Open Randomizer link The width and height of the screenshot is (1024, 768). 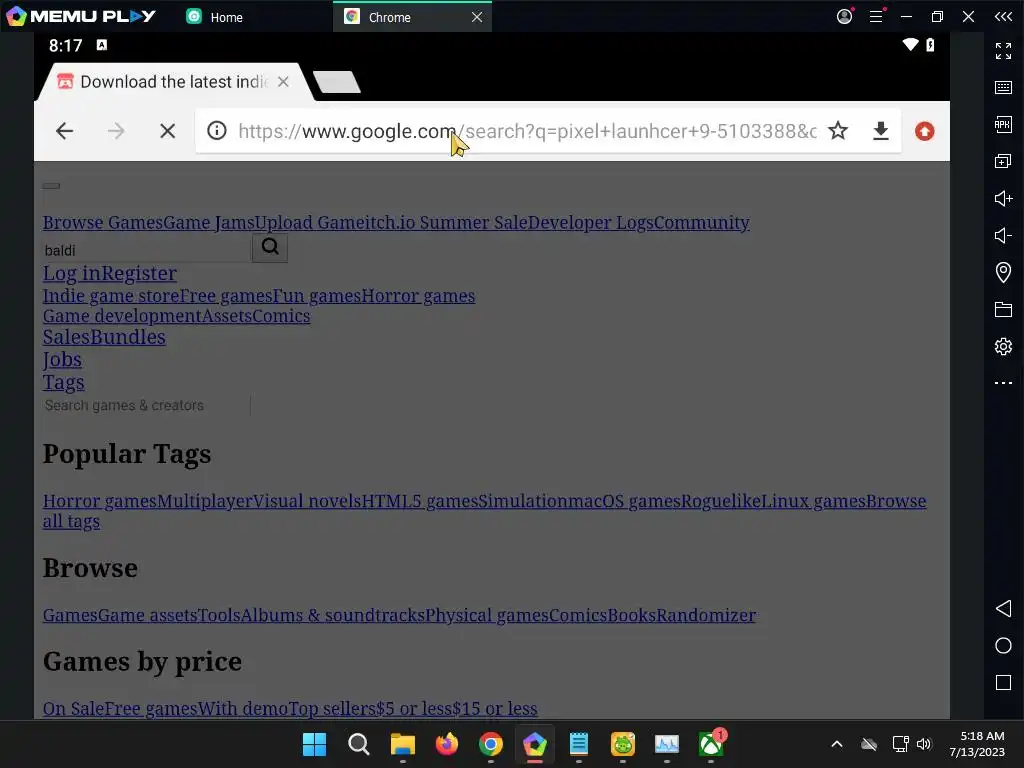tap(706, 615)
